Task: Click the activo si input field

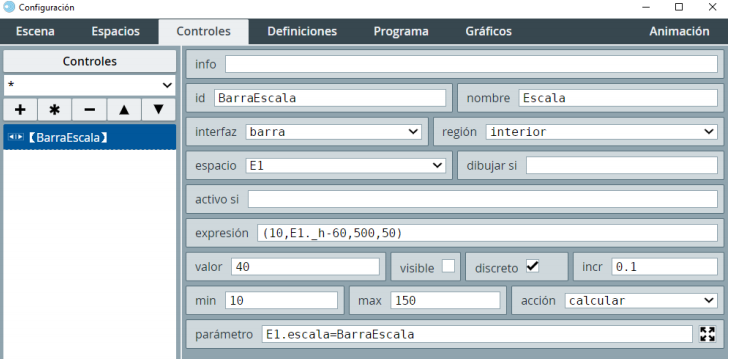Action: (482, 199)
